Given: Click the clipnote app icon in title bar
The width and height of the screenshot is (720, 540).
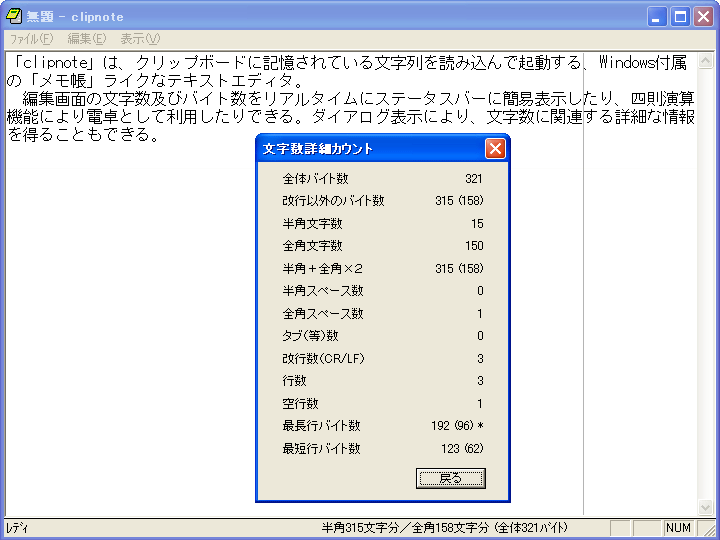Looking at the screenshot, I should (14, 17).
